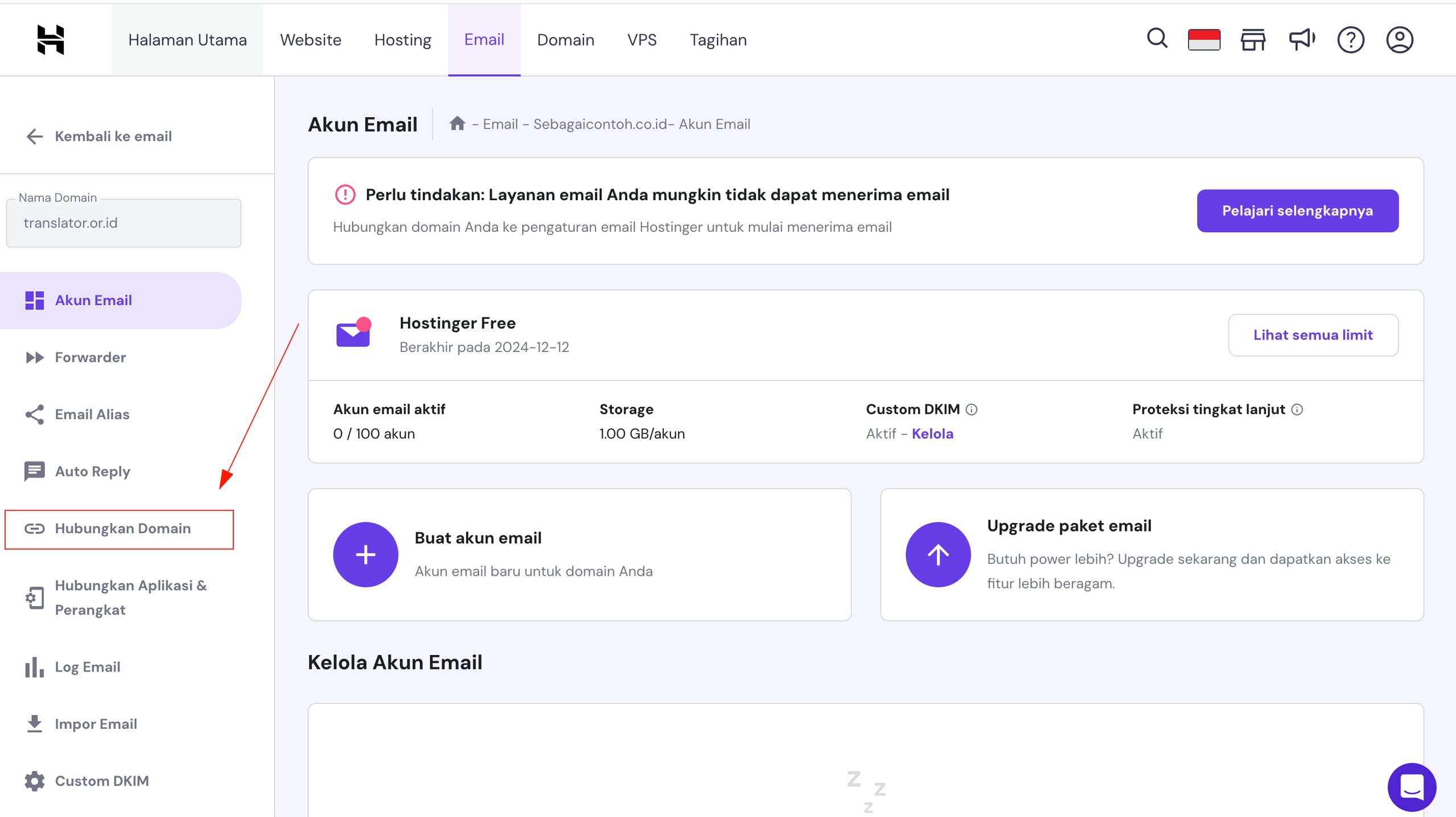This screenshot has width=1456, height=817.
Task: Click the Kelola link under Custom DKIM
Action: [932, 434]
